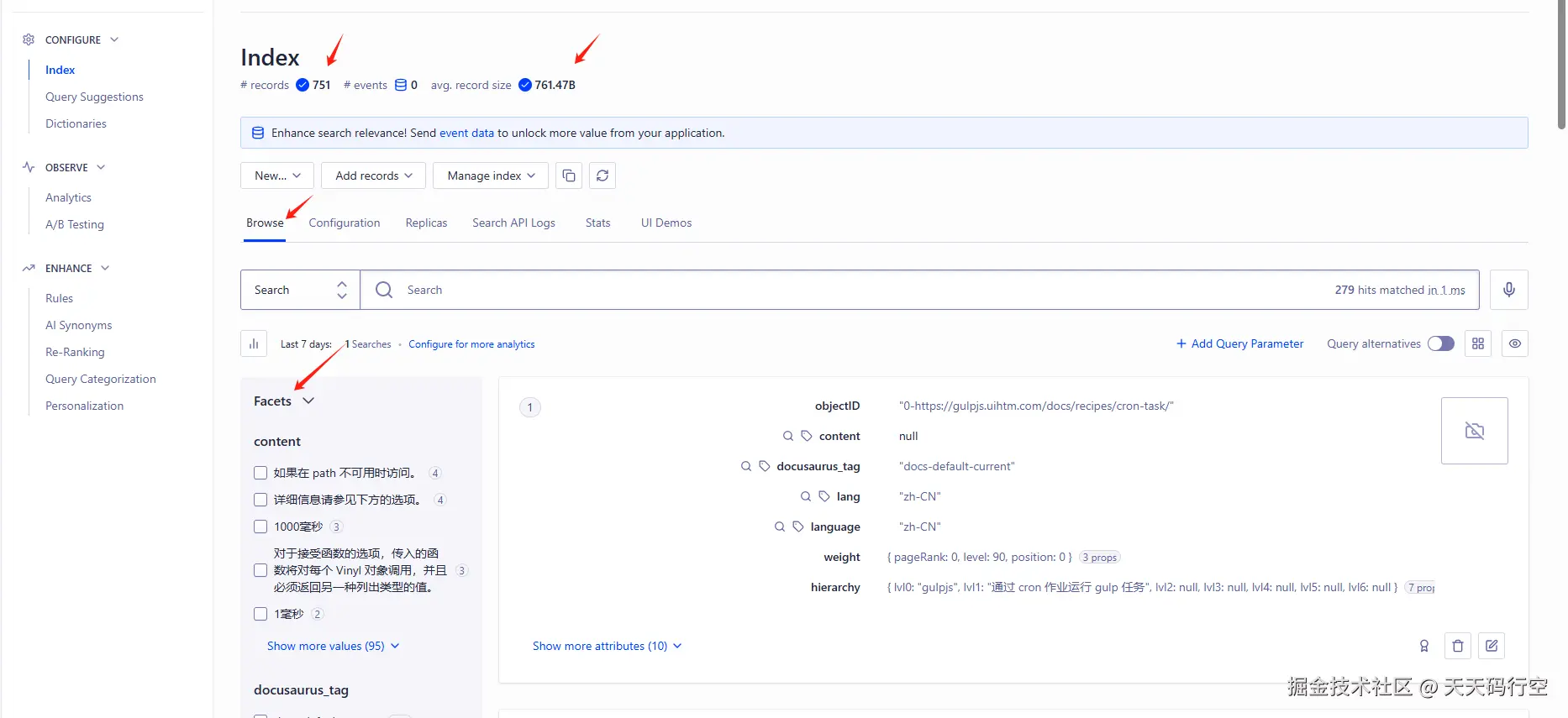Click the microphone voice search icon
Screen dimensions: 1568x718
tap(1509, 290)
